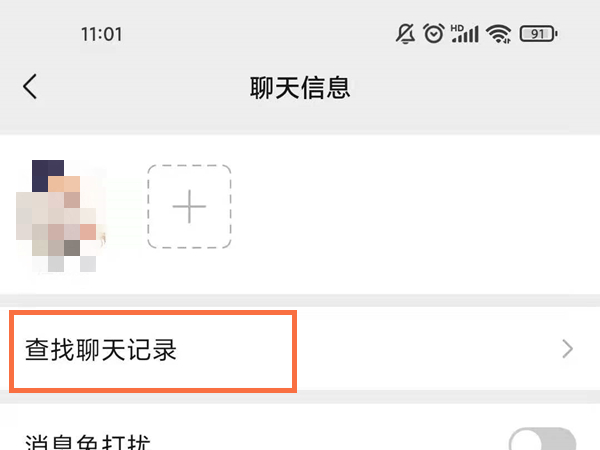
Task: Tap the HD label in status bar
Action: [457, 28]
